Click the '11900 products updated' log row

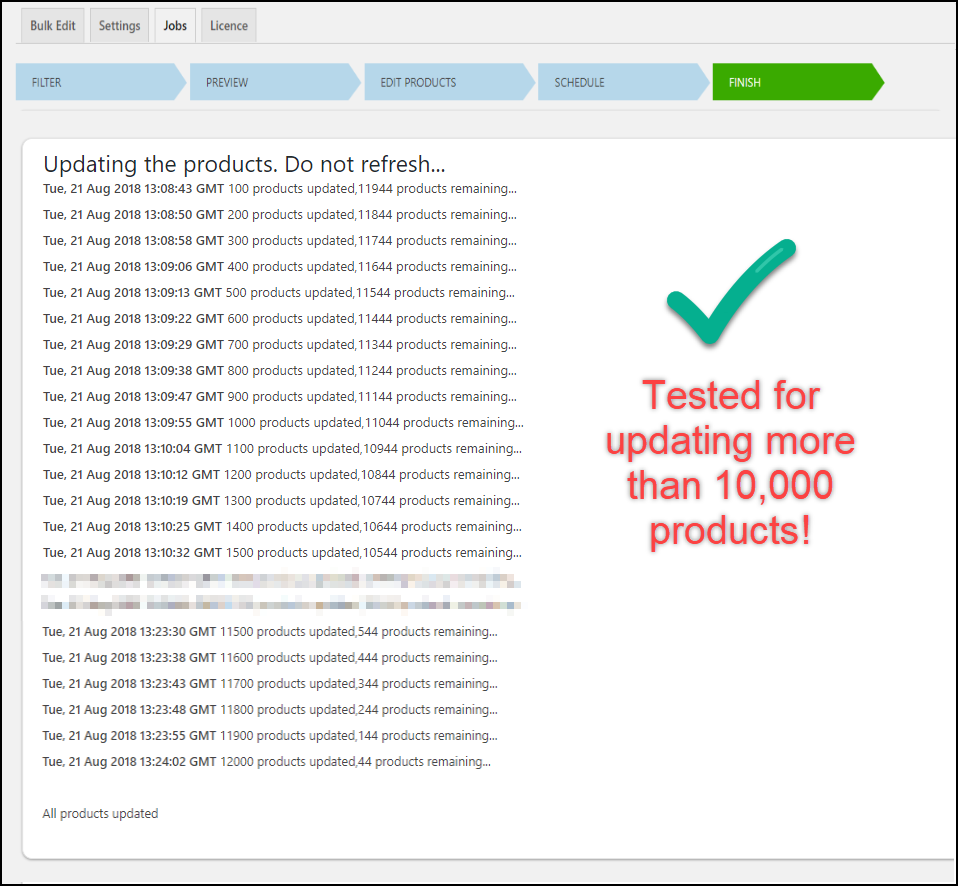[x=270, y=736]
